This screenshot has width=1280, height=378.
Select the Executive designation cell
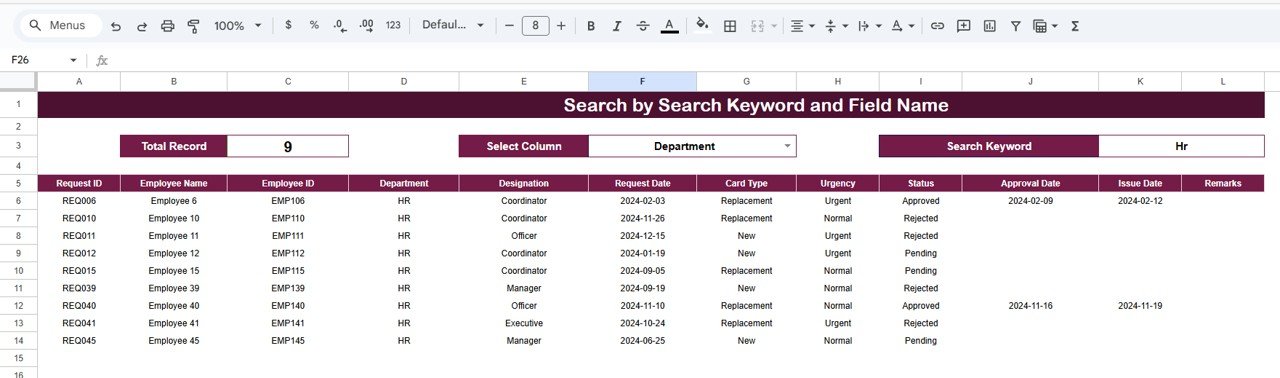(x=524, y=323)
